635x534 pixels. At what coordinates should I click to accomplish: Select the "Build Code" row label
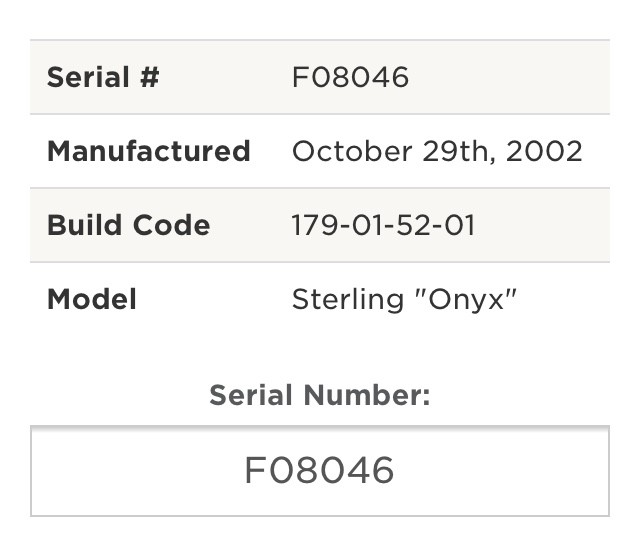[x=128, y=225]
